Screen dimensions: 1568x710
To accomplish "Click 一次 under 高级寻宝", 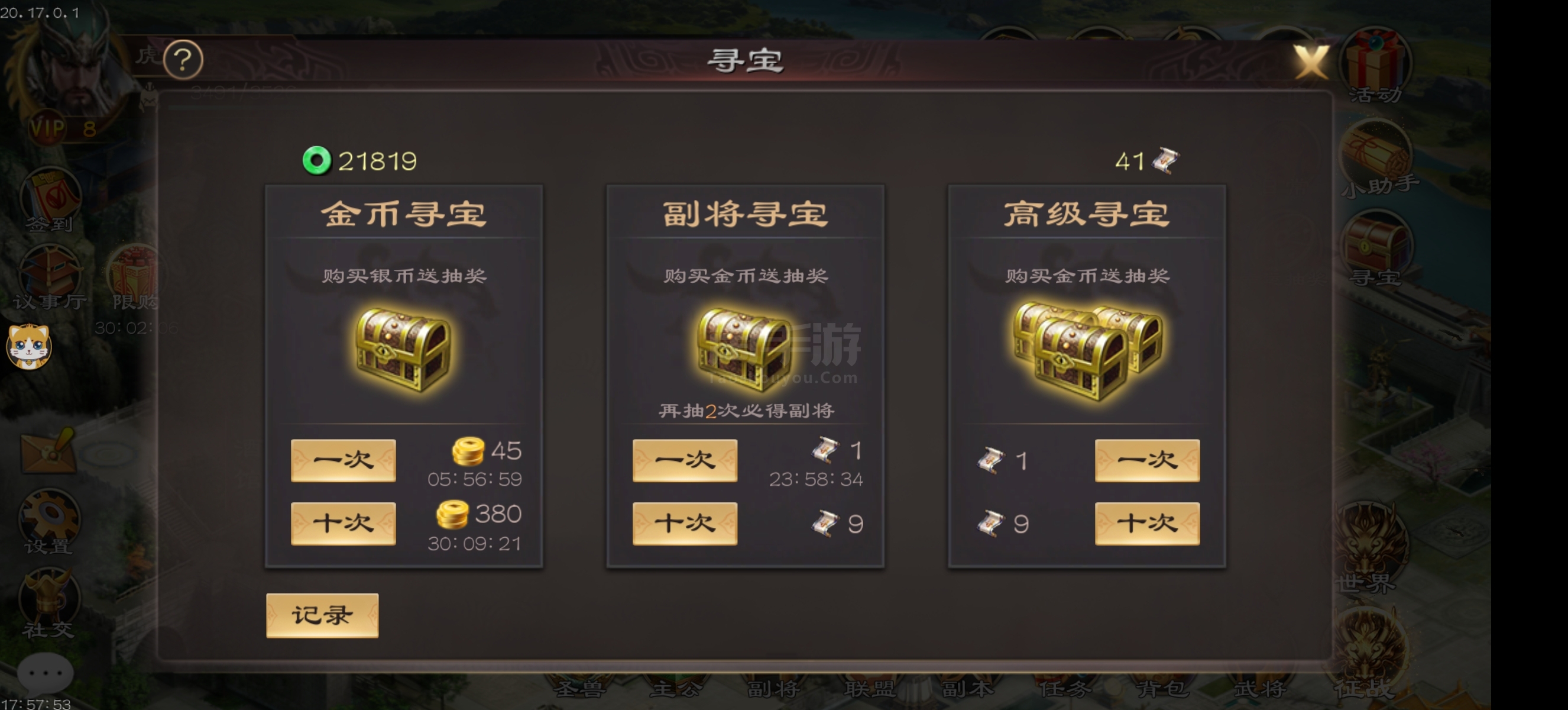I will click(1148, 460).
